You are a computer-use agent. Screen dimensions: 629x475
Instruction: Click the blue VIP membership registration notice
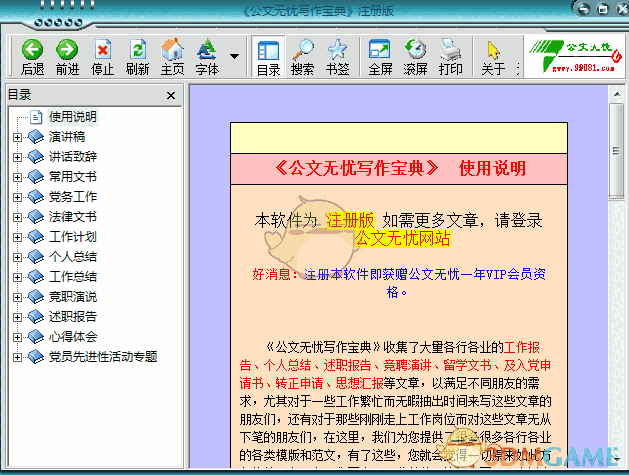[425, 283]
